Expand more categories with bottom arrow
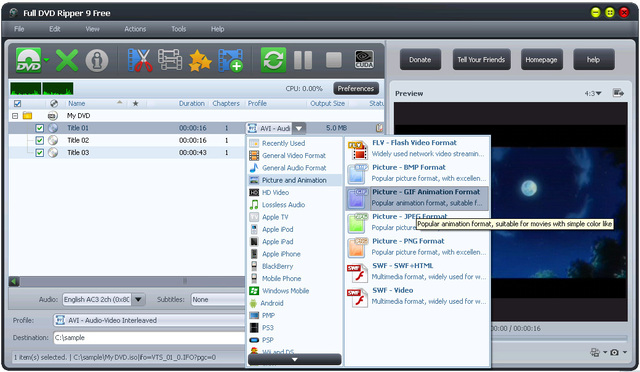 click(x=295, y=360)
